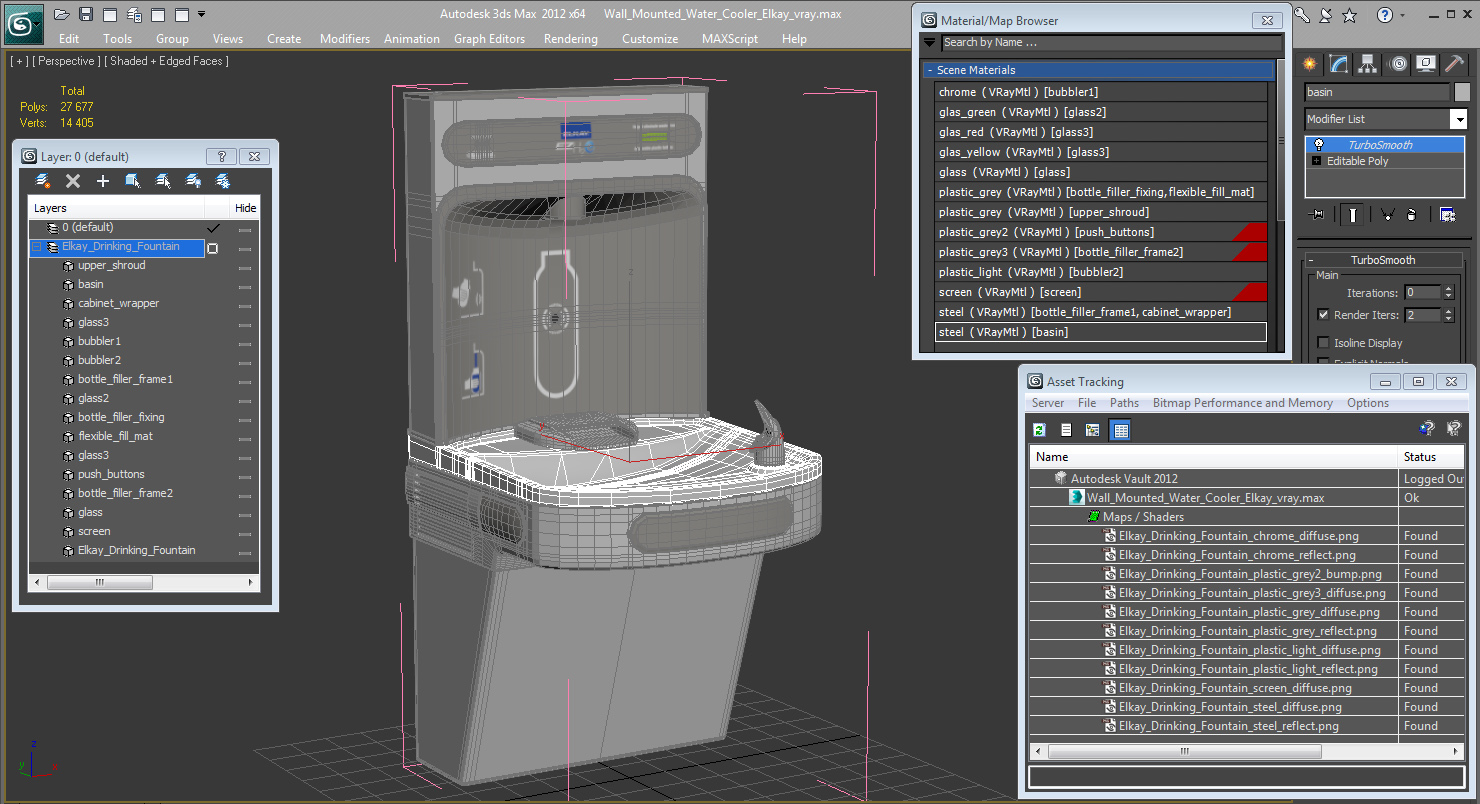This screenshot has height=804, width=1480.
Task: Click Freeze/Unfreeze All Layers icon
Action: (x=223, y=181)
